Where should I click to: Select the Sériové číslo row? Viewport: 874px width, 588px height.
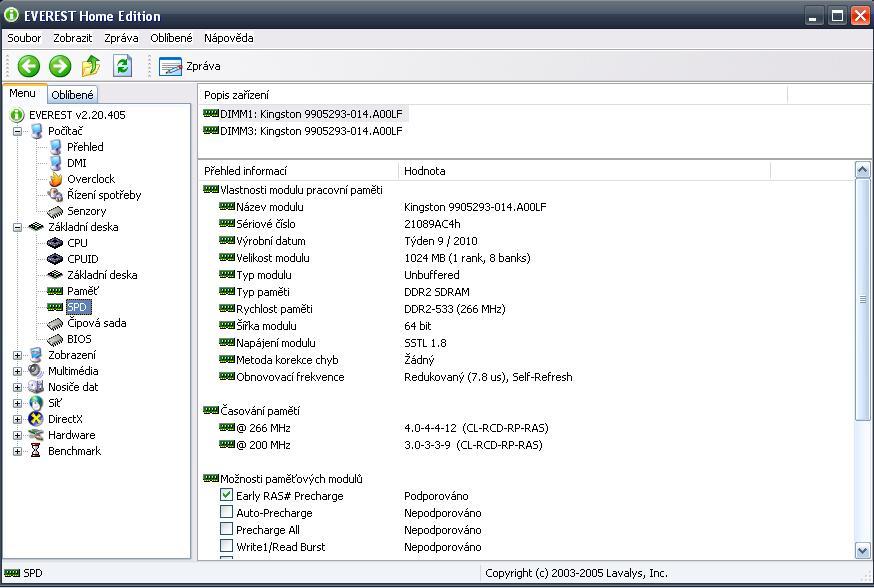click(526, 224)
